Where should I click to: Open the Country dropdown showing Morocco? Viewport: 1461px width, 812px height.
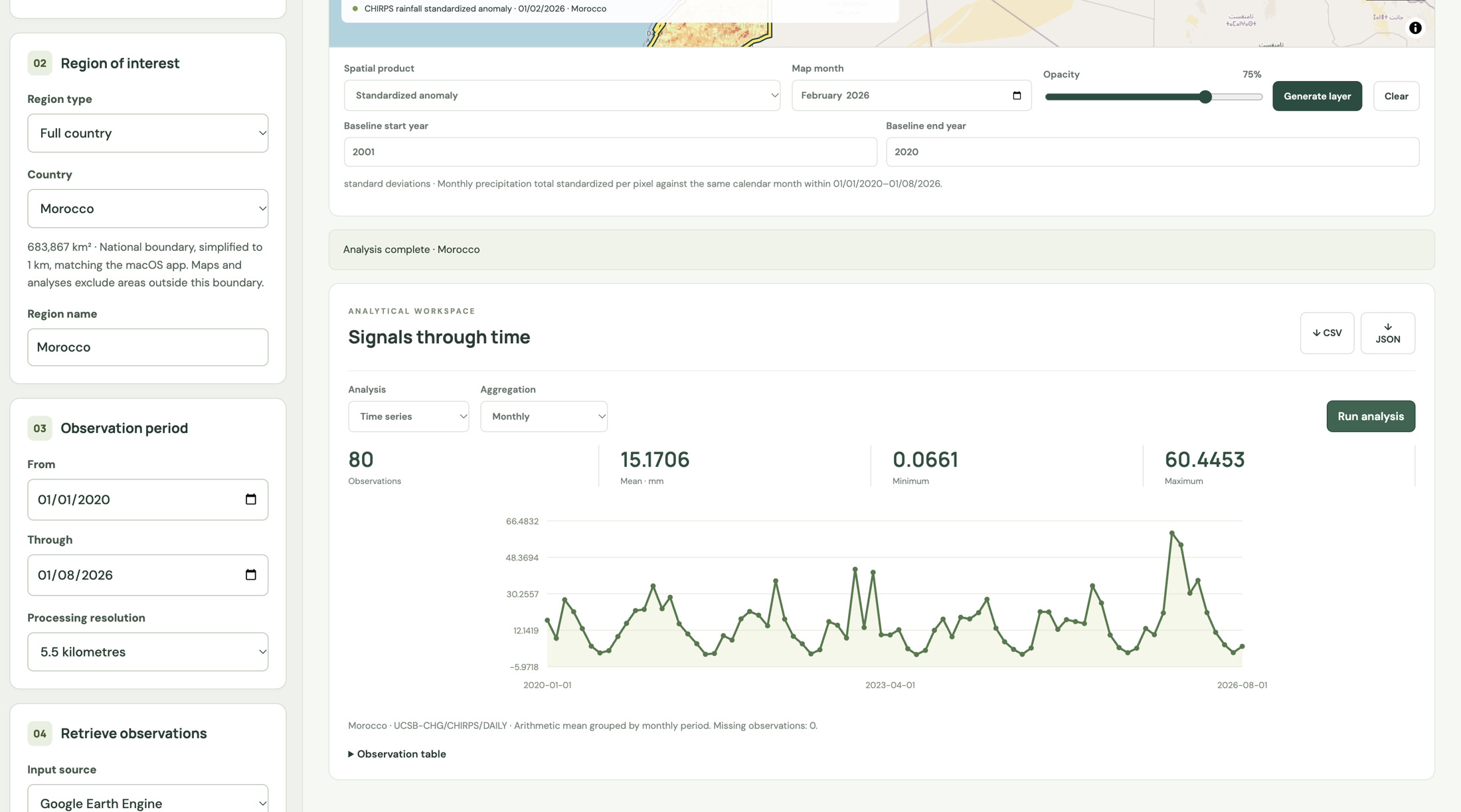(x=147, y=208)
